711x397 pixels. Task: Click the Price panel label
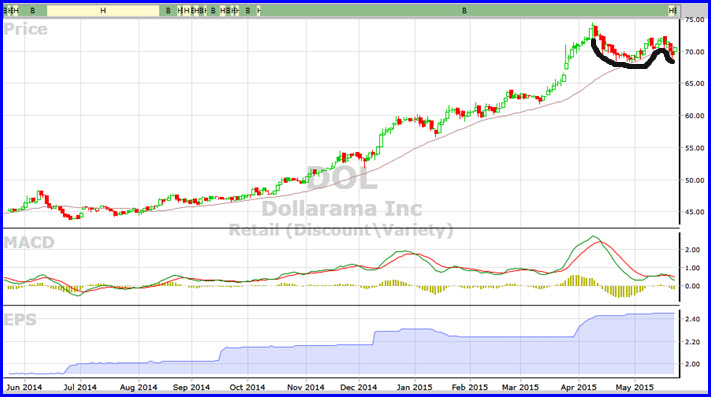tap(25, 29)
